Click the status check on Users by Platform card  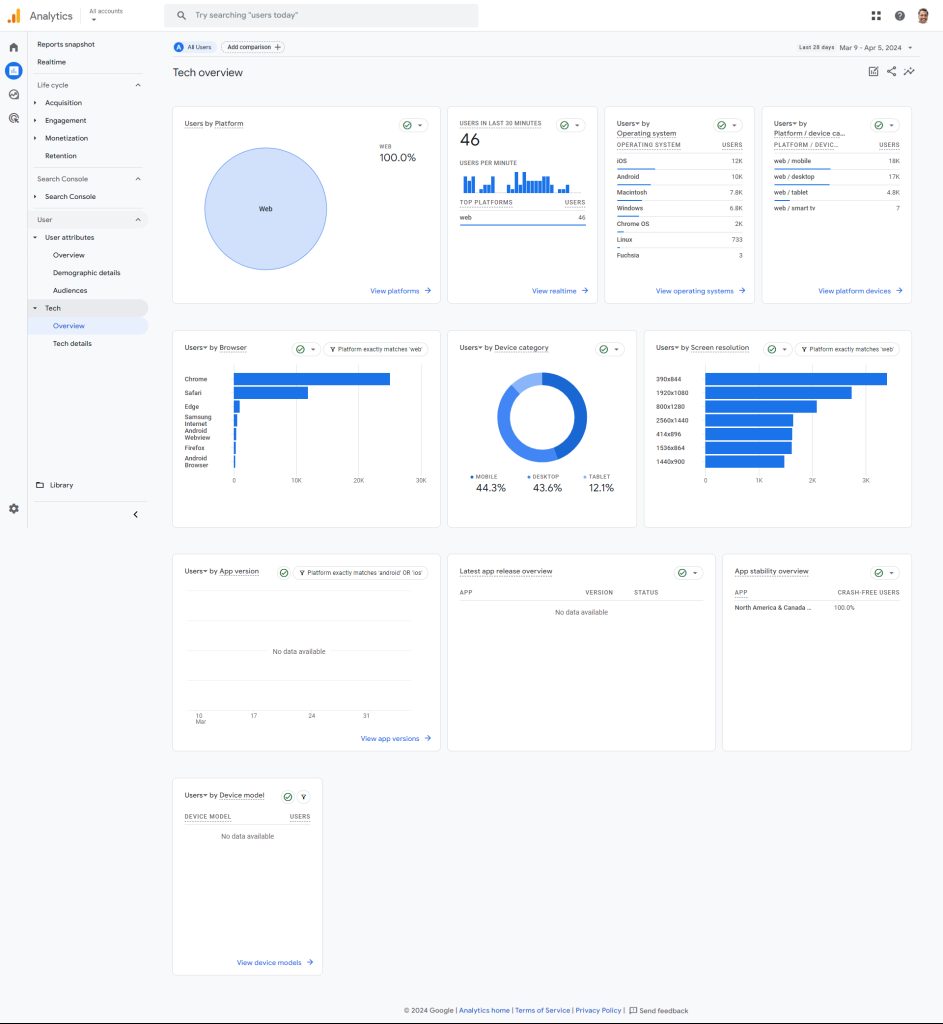point(408,125)
